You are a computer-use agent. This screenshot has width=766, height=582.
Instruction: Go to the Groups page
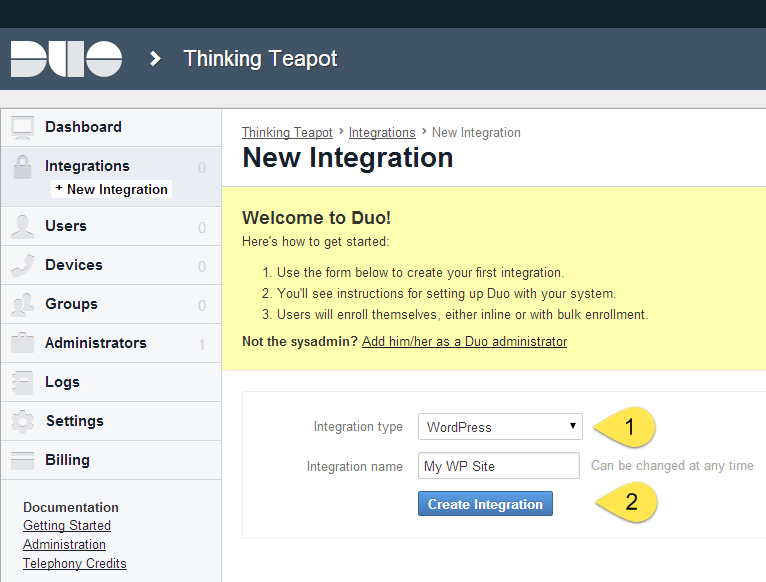(111, 304)
